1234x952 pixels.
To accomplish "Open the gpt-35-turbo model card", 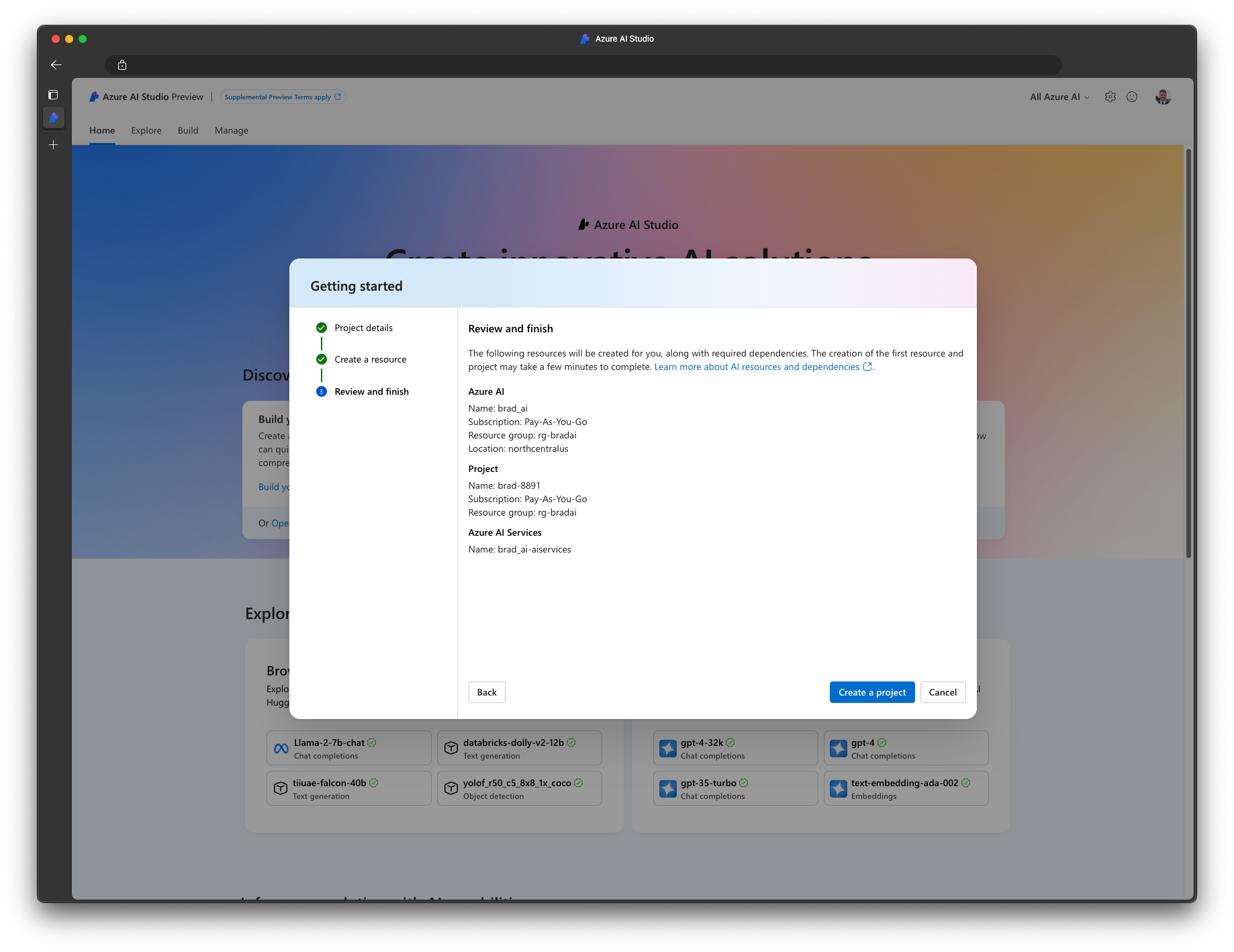I will 736,788.
